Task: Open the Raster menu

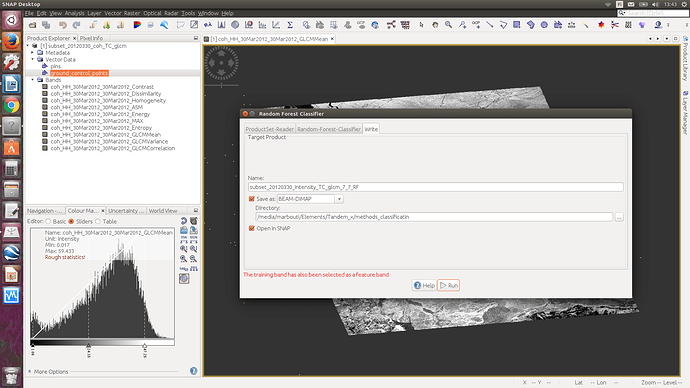Action: click(x=132, y=13)
